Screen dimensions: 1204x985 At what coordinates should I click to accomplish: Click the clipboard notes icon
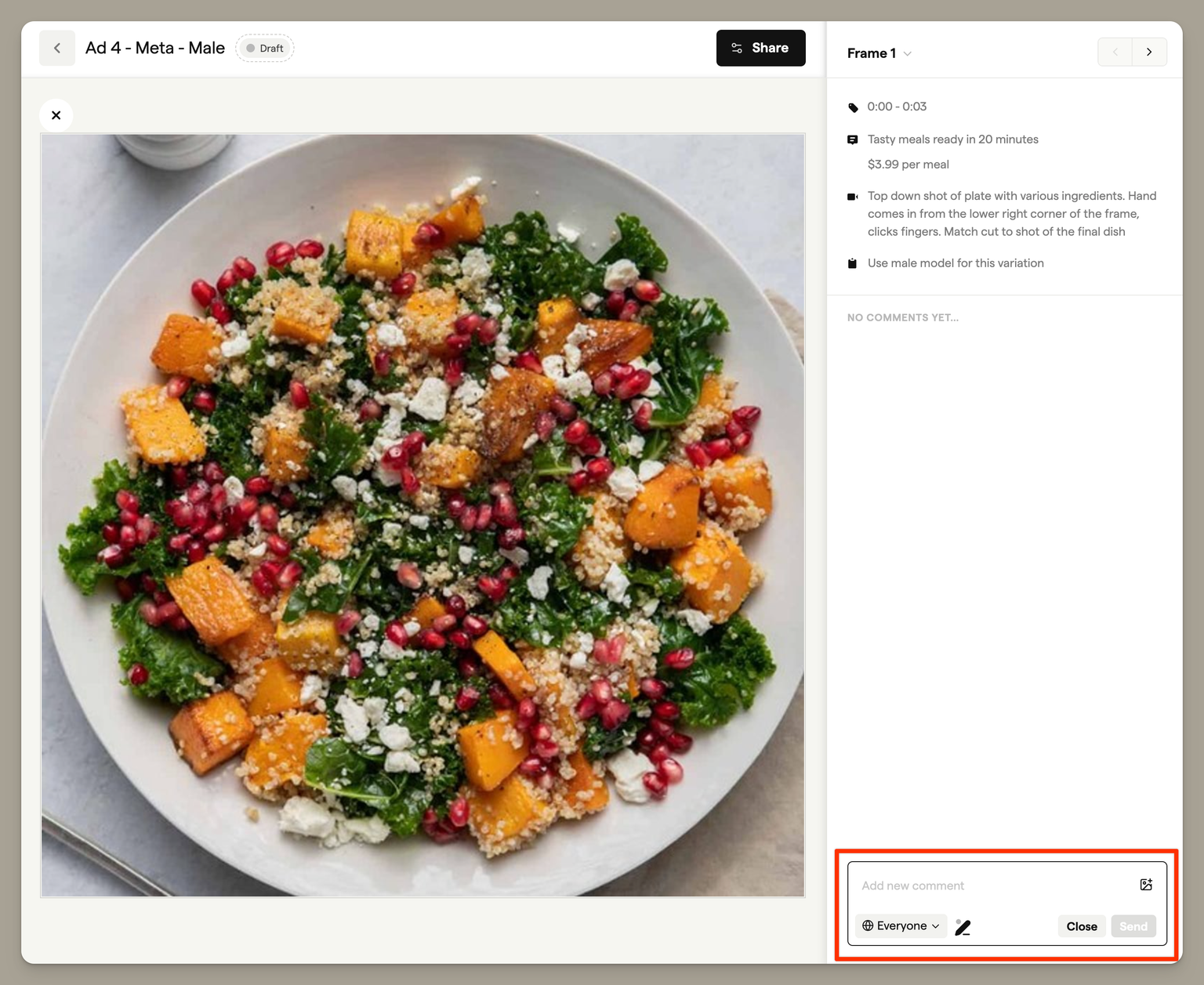tap(853, 263)
